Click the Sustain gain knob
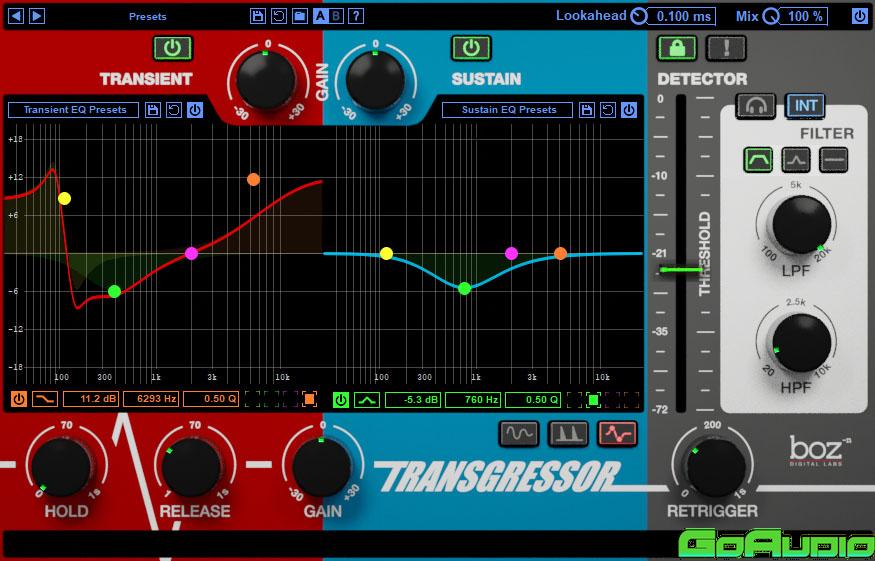 375,81
